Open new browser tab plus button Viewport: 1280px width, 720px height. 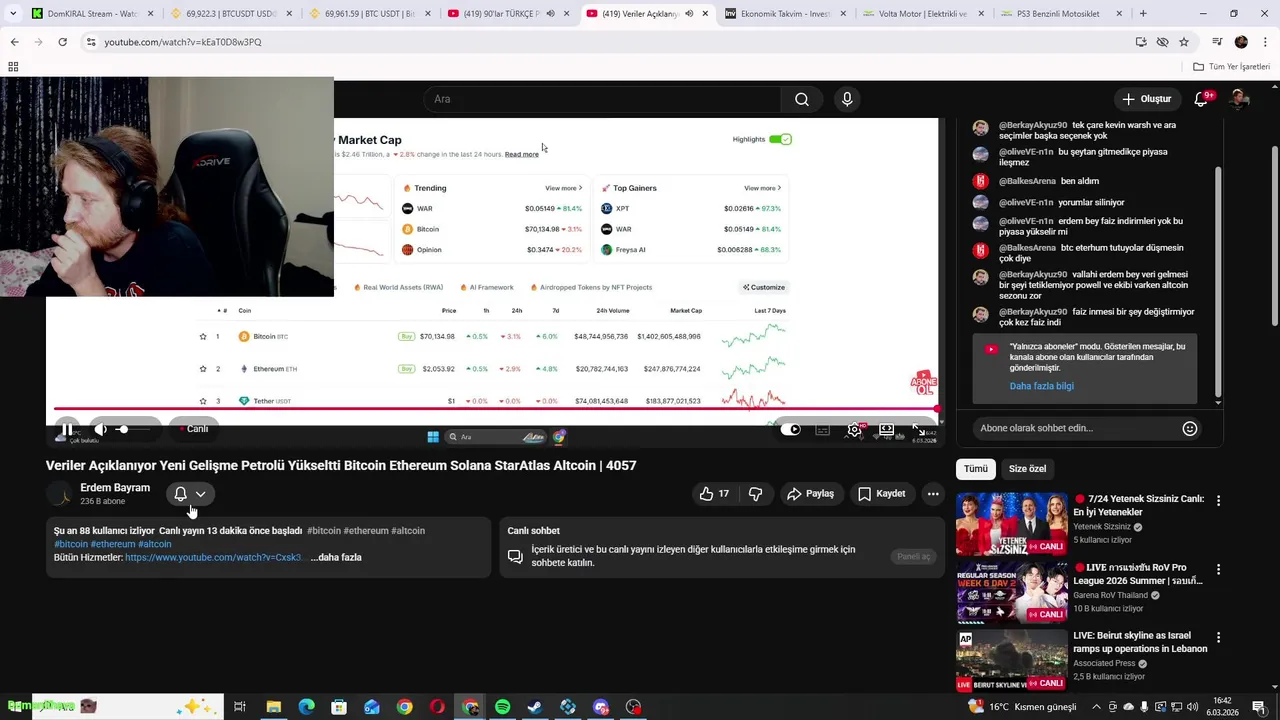tap(1143, 14)
